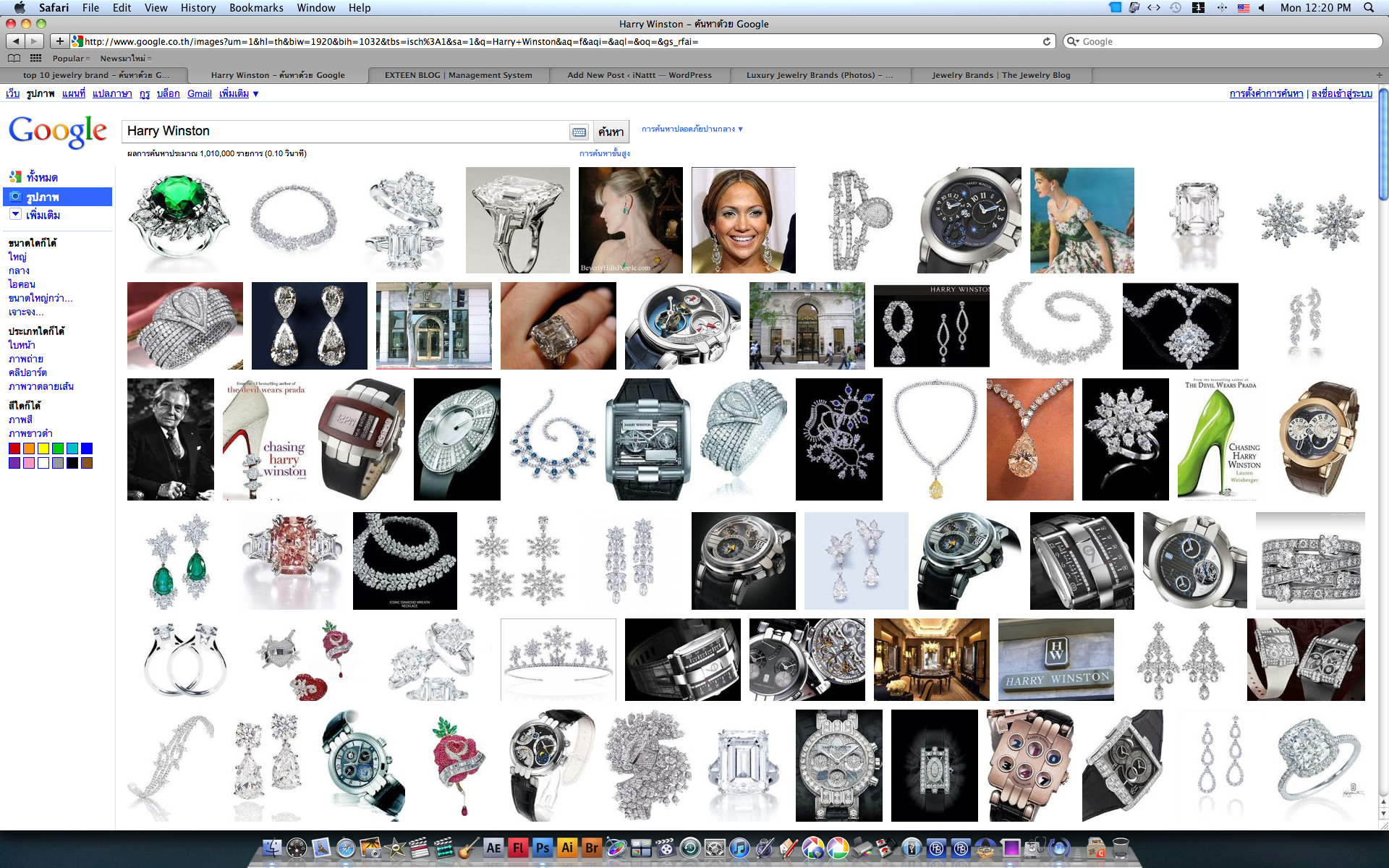This screenshot has height=868, width=1389.
Task: Open Mail from the dock
Action: click(321, 848)
